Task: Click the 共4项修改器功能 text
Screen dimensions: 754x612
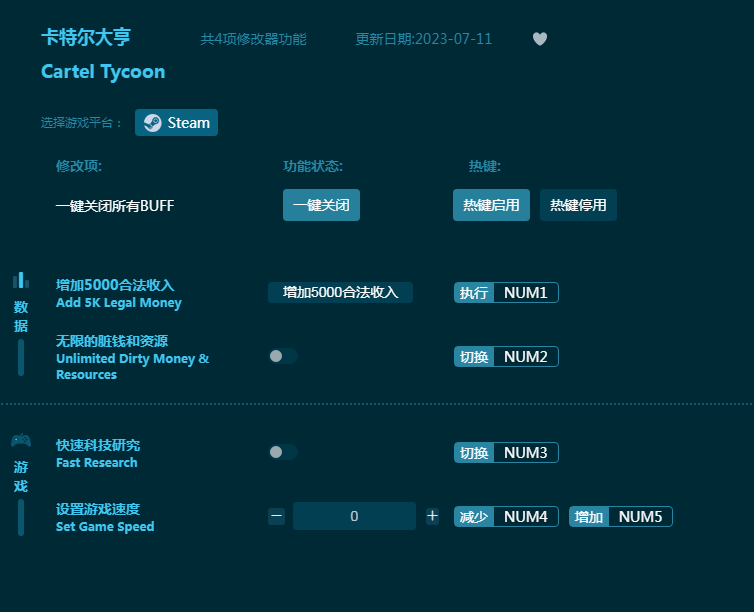Action: 253,39
